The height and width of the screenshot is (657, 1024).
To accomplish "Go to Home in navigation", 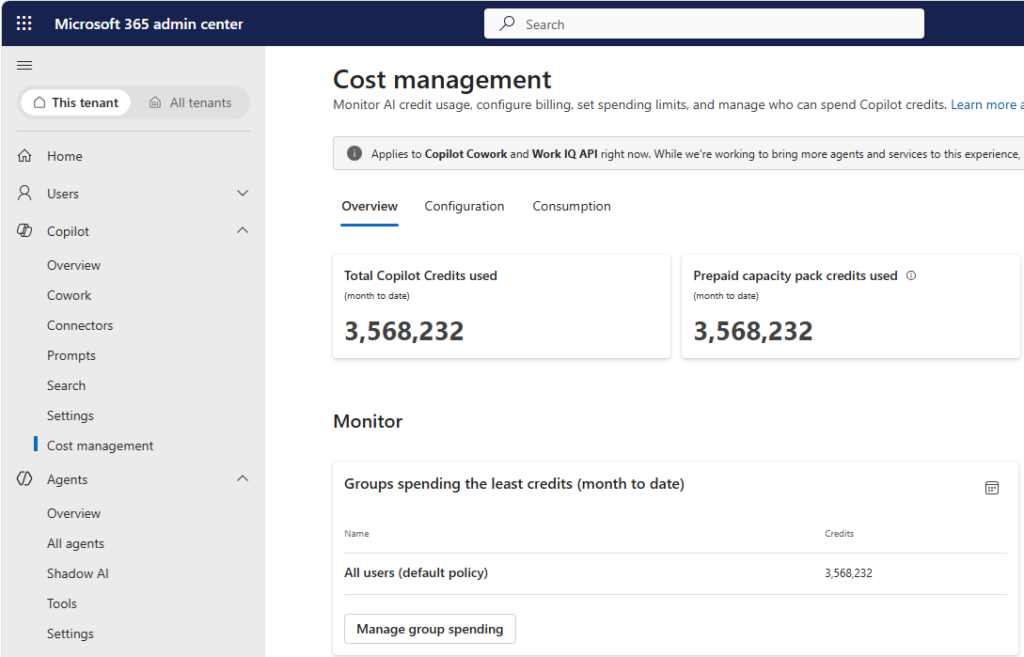I will 65,156.
